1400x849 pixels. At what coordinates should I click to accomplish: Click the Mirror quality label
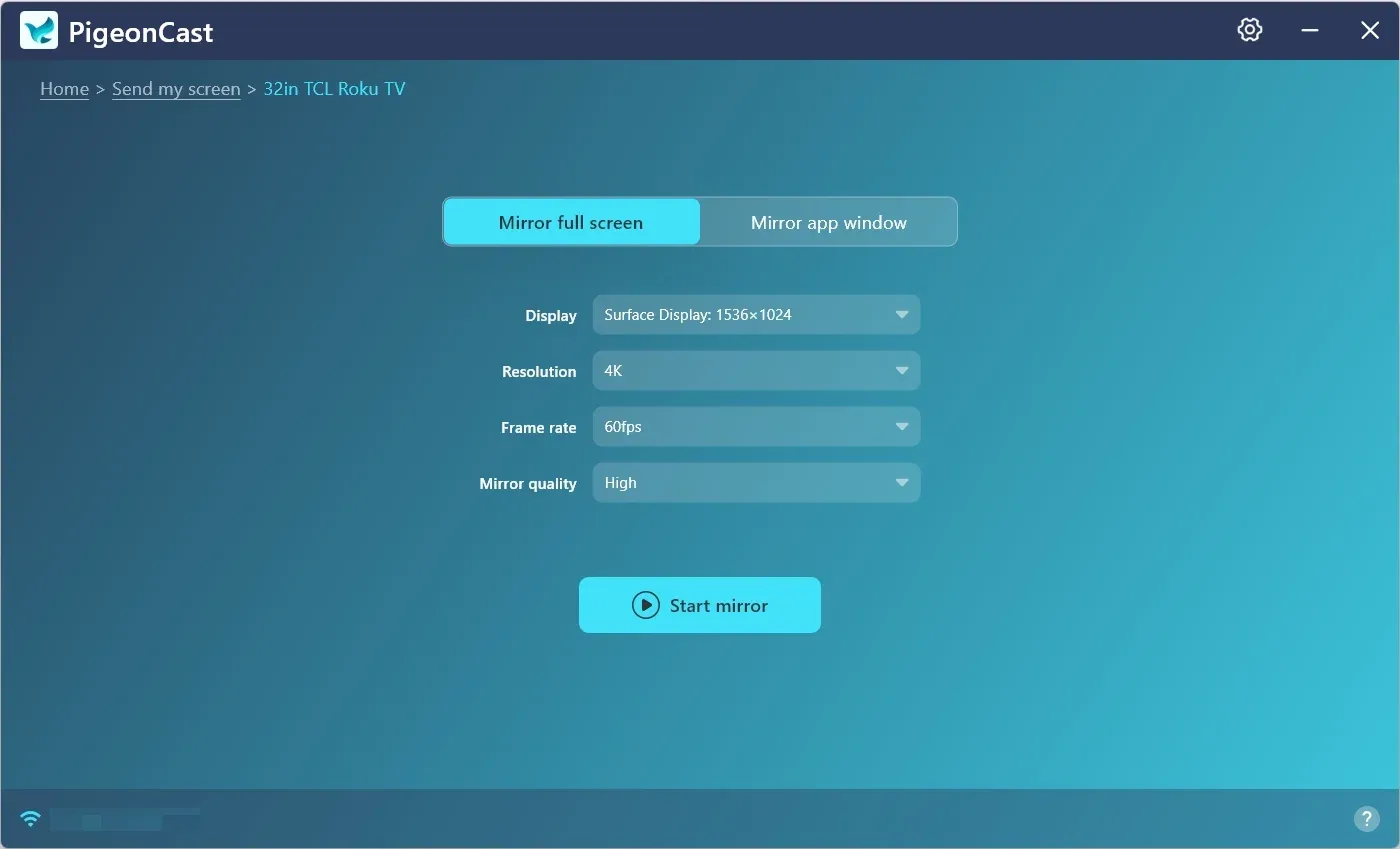coord(528,484)
